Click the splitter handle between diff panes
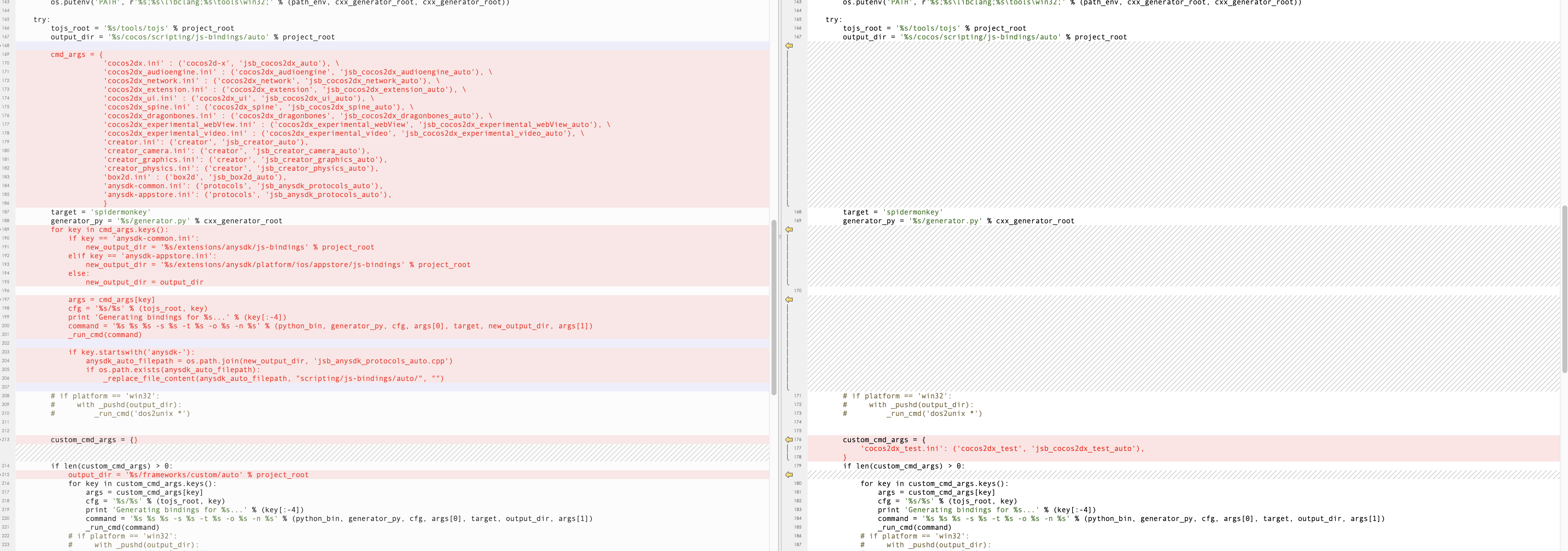The height and width of the screenshot is (551, 1568). point(780,237)
